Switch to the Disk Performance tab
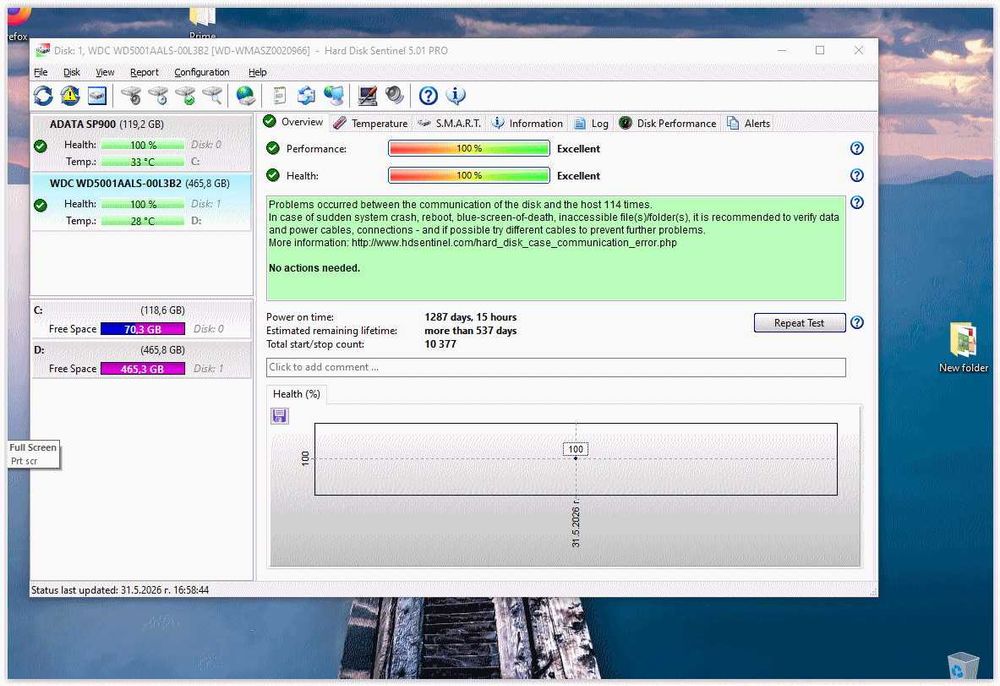This screenshot has width=1000, height=686. [x=668, y=123]
